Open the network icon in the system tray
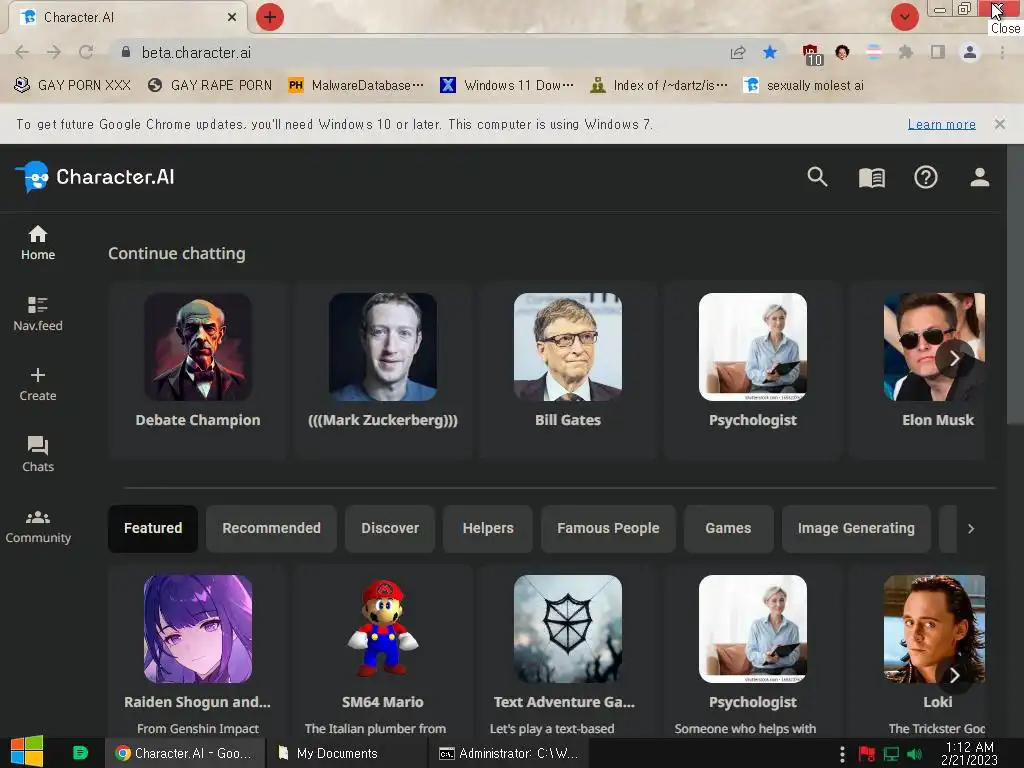This screenshot has height=768, width=1024. coord(891,754)
